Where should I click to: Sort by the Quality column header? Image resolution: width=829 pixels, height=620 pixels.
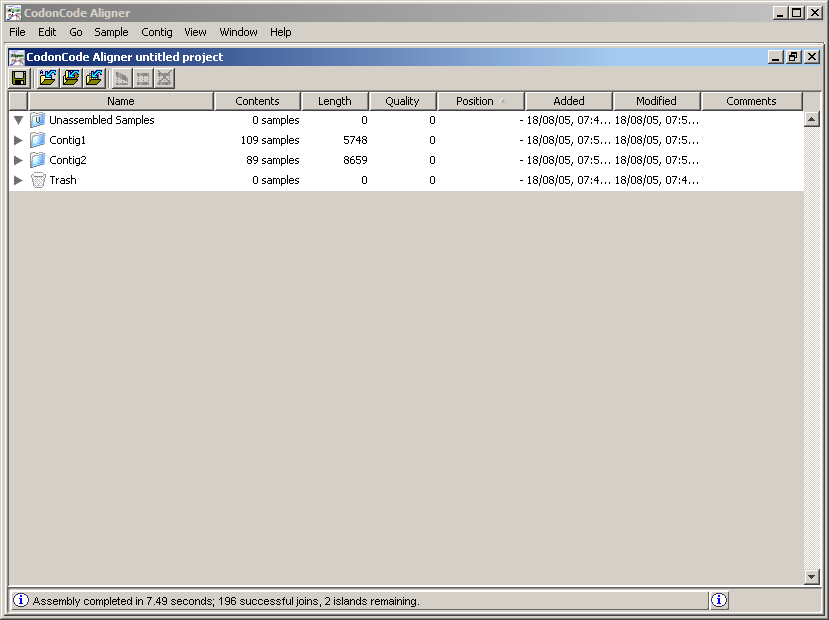pos(402,101)
